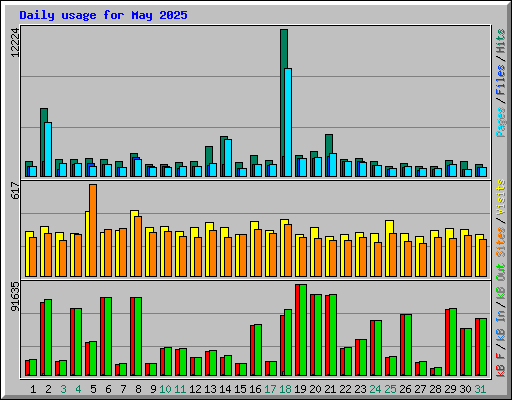Click day 13 on the x-axis
Image resolution: width=512 pixels, height=400 pixels.
click(210, 389)
